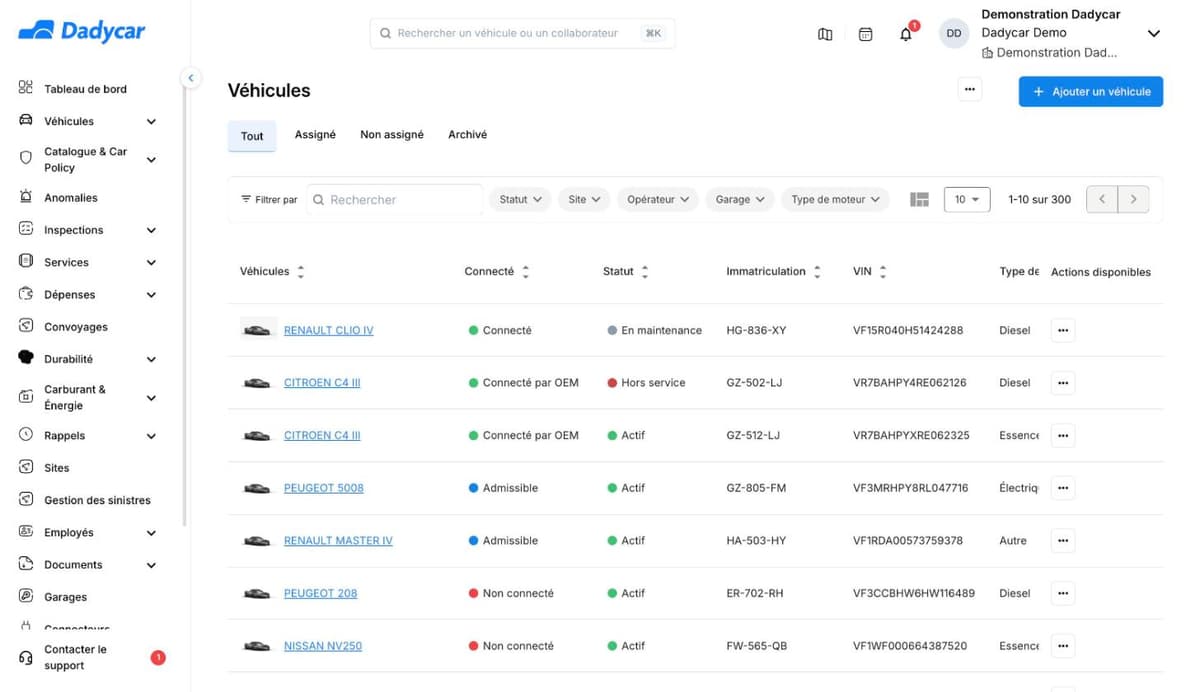Click the Garages sidebar icon

pos(26,596)
